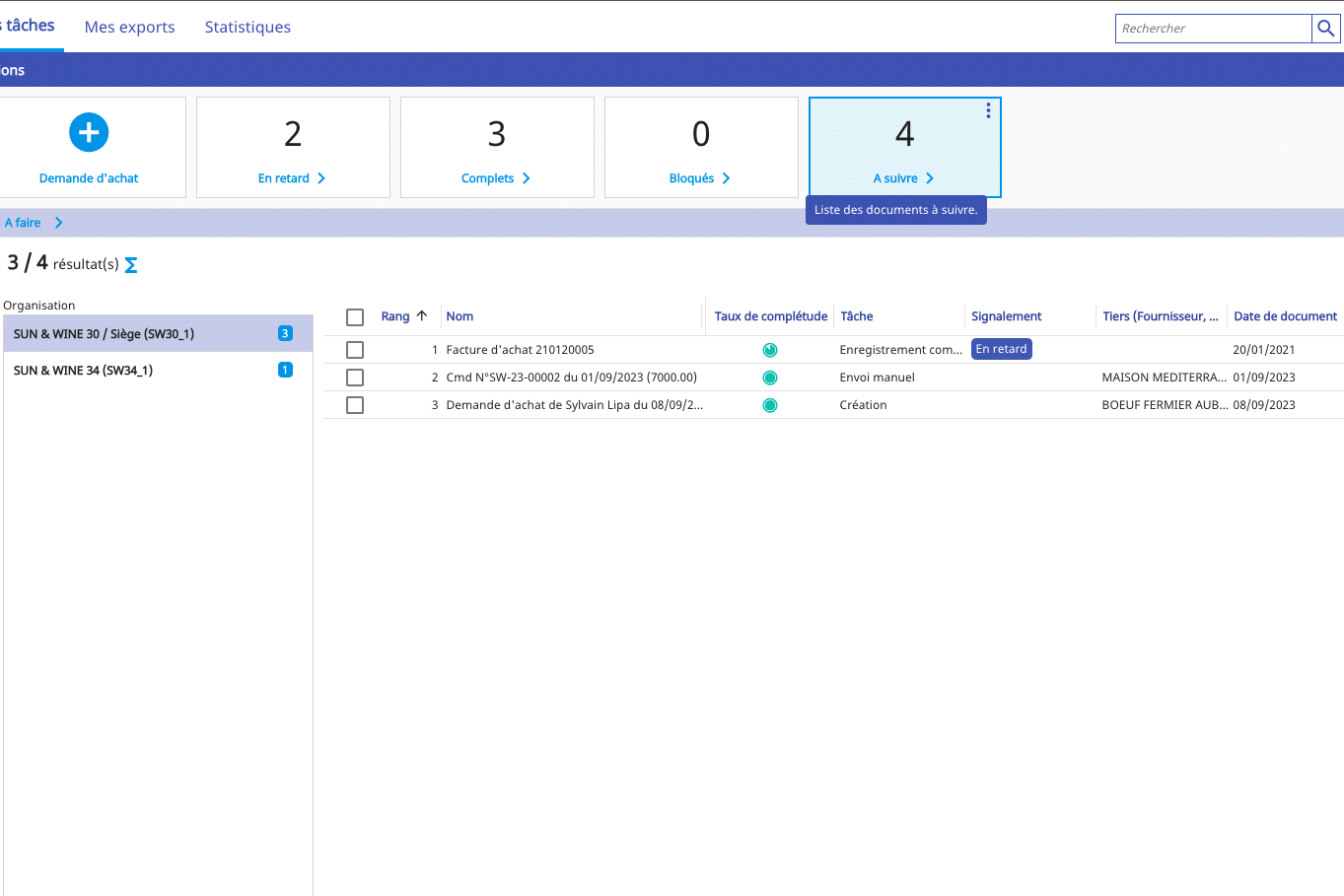Screen dimensions: 1344x896
Task: Open the En retard link on card
Action: [x=284, y=178]
